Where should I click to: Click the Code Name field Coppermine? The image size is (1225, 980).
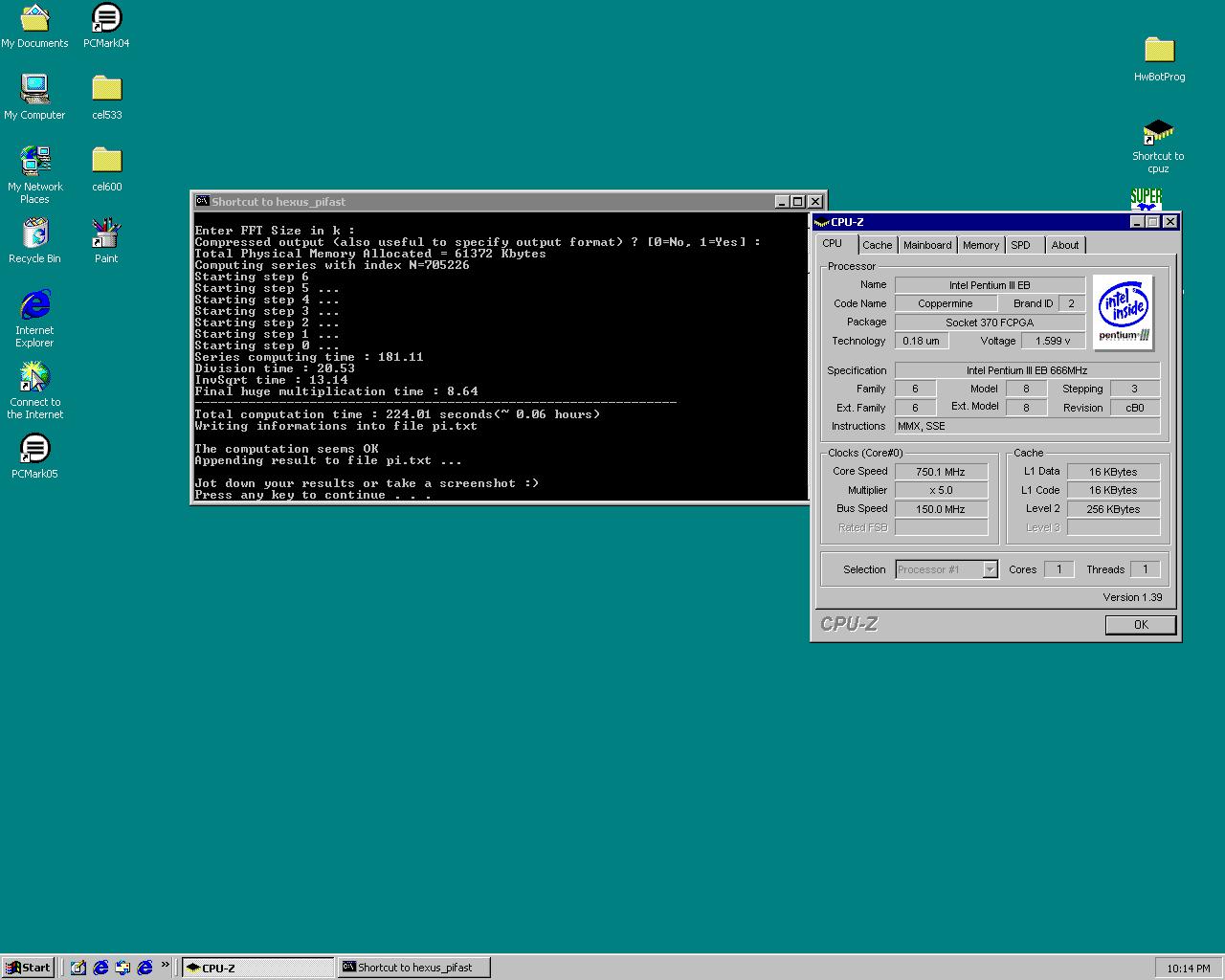pyautogui.click(x=945, y=303)
